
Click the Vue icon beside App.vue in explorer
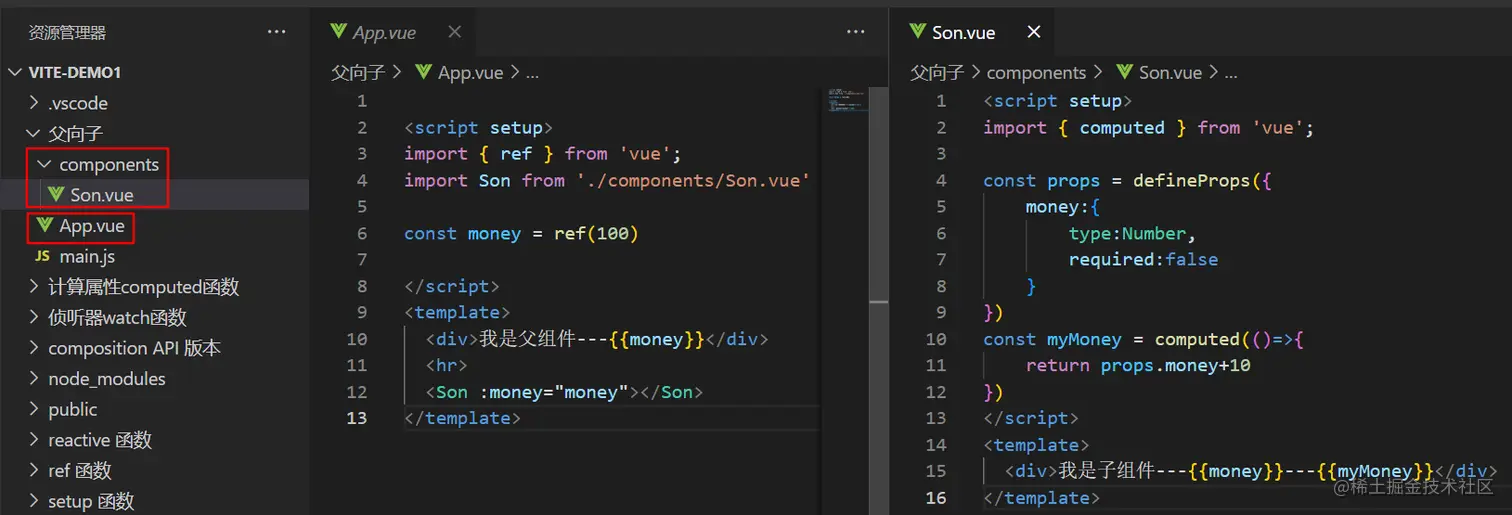coord(44,225)
